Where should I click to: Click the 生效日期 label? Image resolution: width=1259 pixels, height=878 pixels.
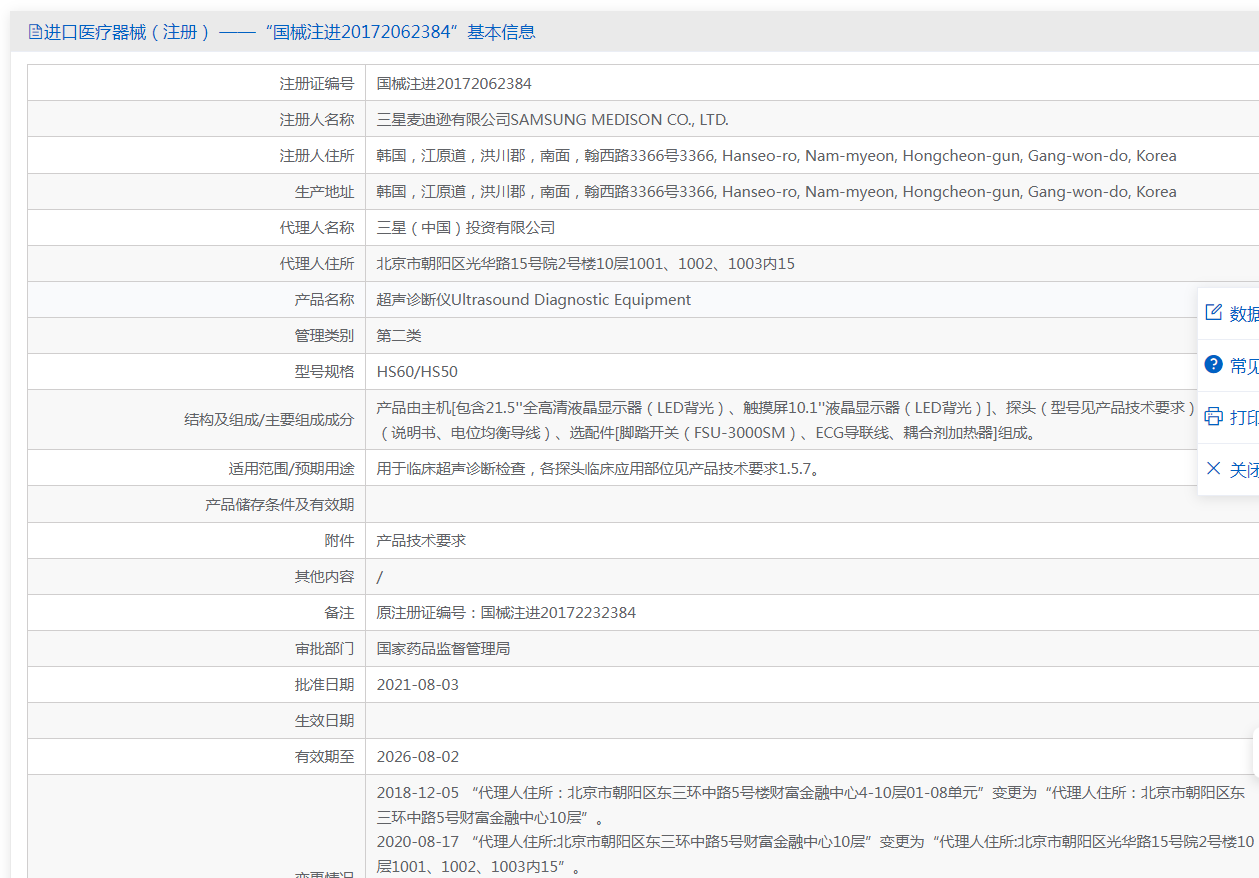click(324, 721)
